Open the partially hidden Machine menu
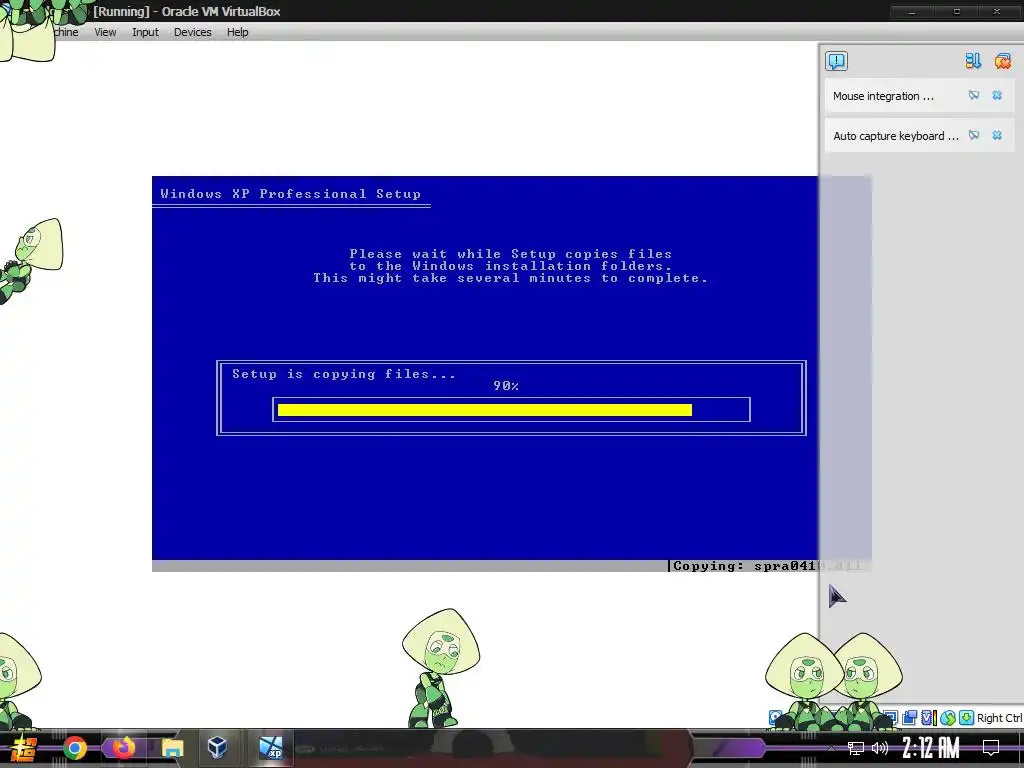The image size is (1024, 768). pyautogui.click(x=65, y=32)
